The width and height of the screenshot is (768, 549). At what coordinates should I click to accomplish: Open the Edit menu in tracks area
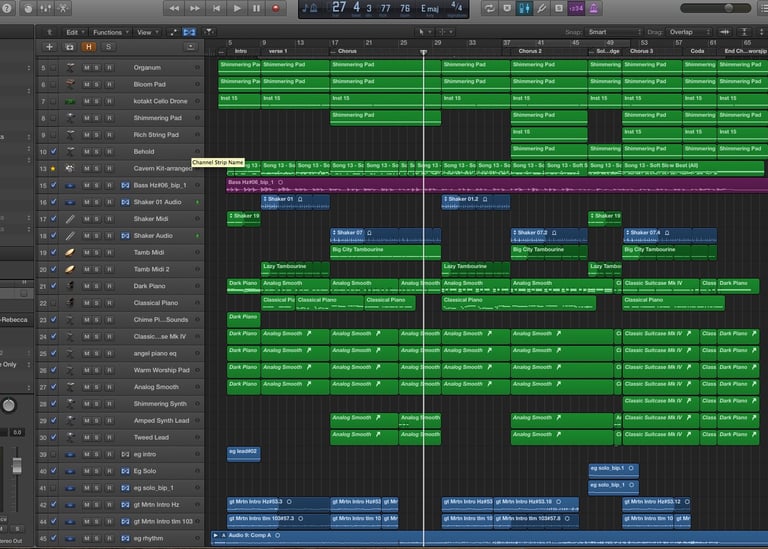point(74,32)
